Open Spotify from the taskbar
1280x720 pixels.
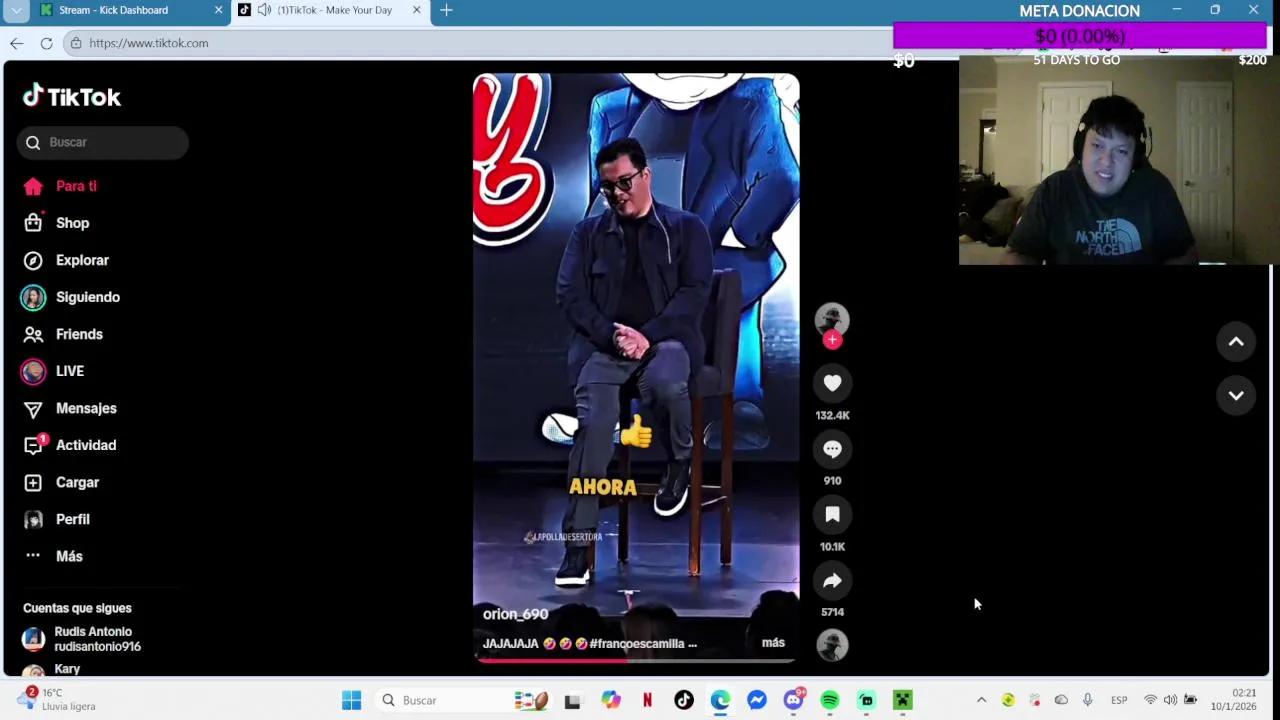coord(830,700)
